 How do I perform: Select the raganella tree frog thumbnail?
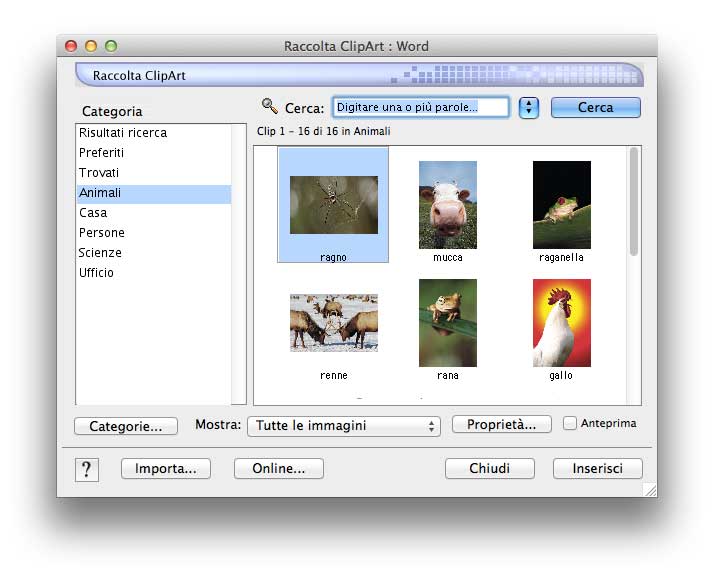[562, 205]
